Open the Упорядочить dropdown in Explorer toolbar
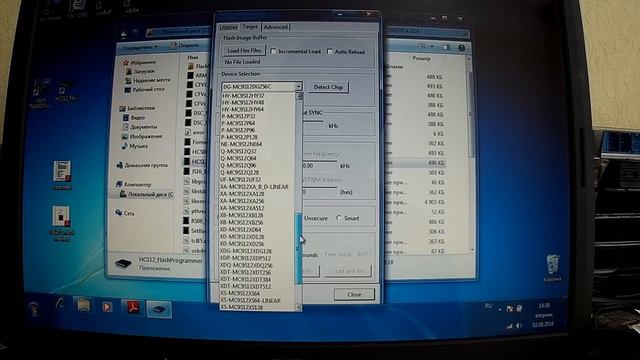The height and width of the screenshot is (360, 640). 140,47
